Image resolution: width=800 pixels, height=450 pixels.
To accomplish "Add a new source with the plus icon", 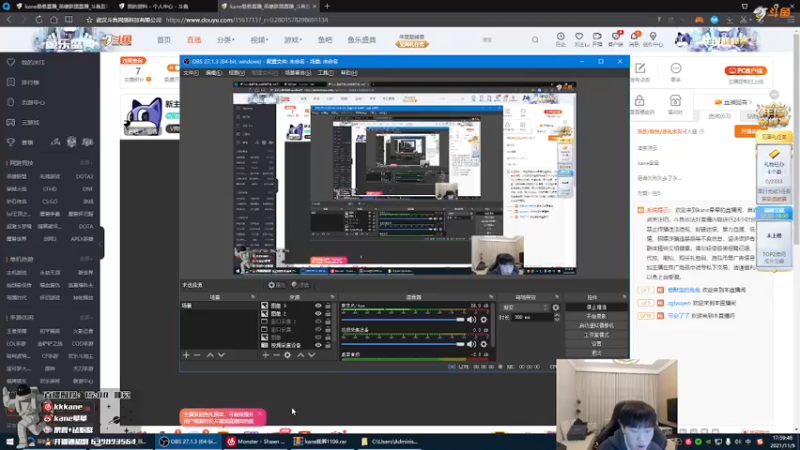I will pos(265,355).
